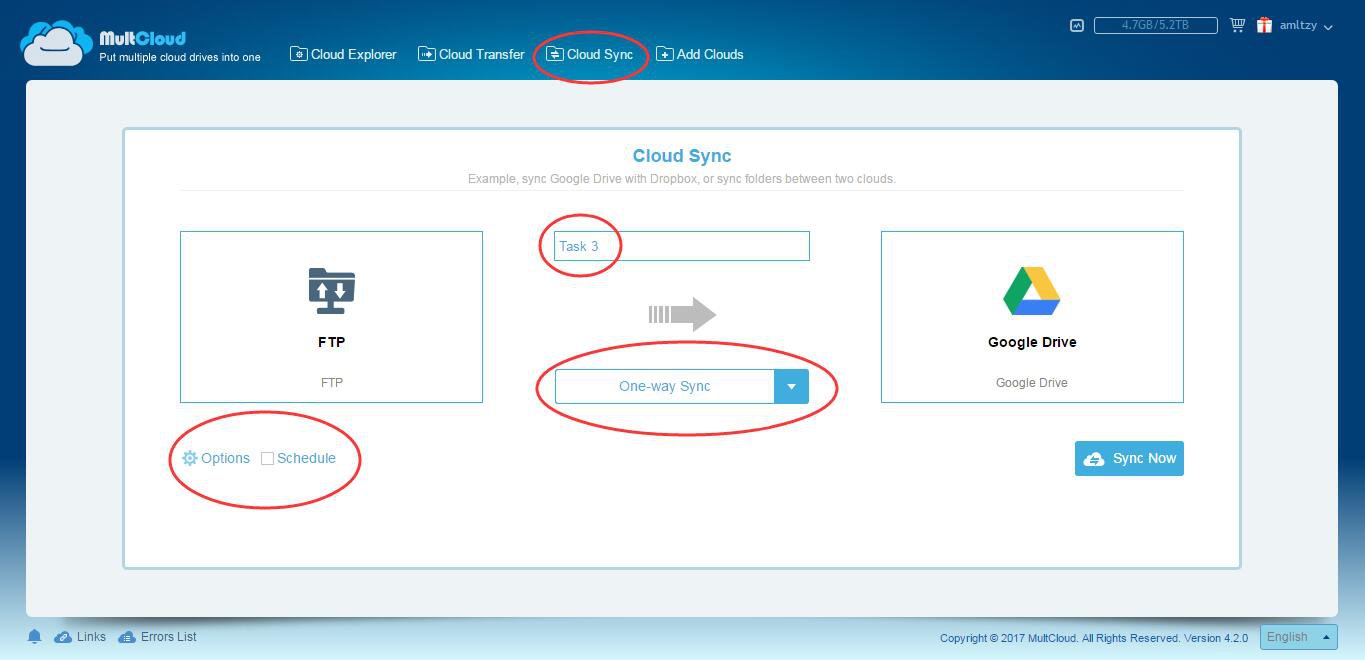This screenshot has width=1365, height=660.
Task: Click the notification bell icon
Action: tap(34, 637)
